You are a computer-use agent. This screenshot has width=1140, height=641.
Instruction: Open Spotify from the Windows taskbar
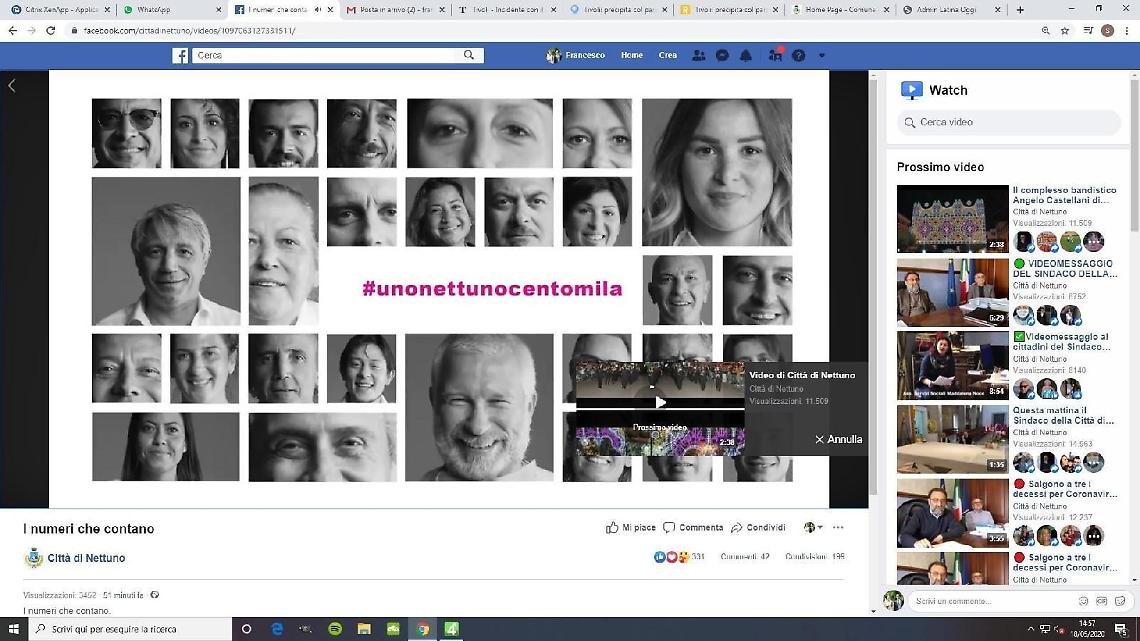[335, 629]
